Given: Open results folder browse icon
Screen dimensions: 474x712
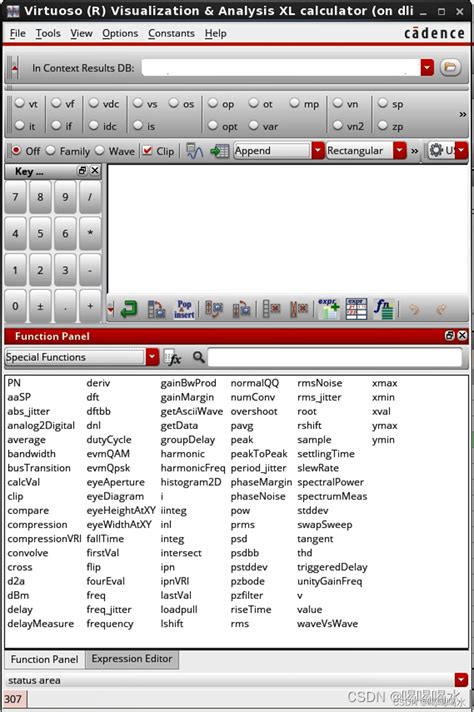Looking at the screenshot, I should [450, 68].
